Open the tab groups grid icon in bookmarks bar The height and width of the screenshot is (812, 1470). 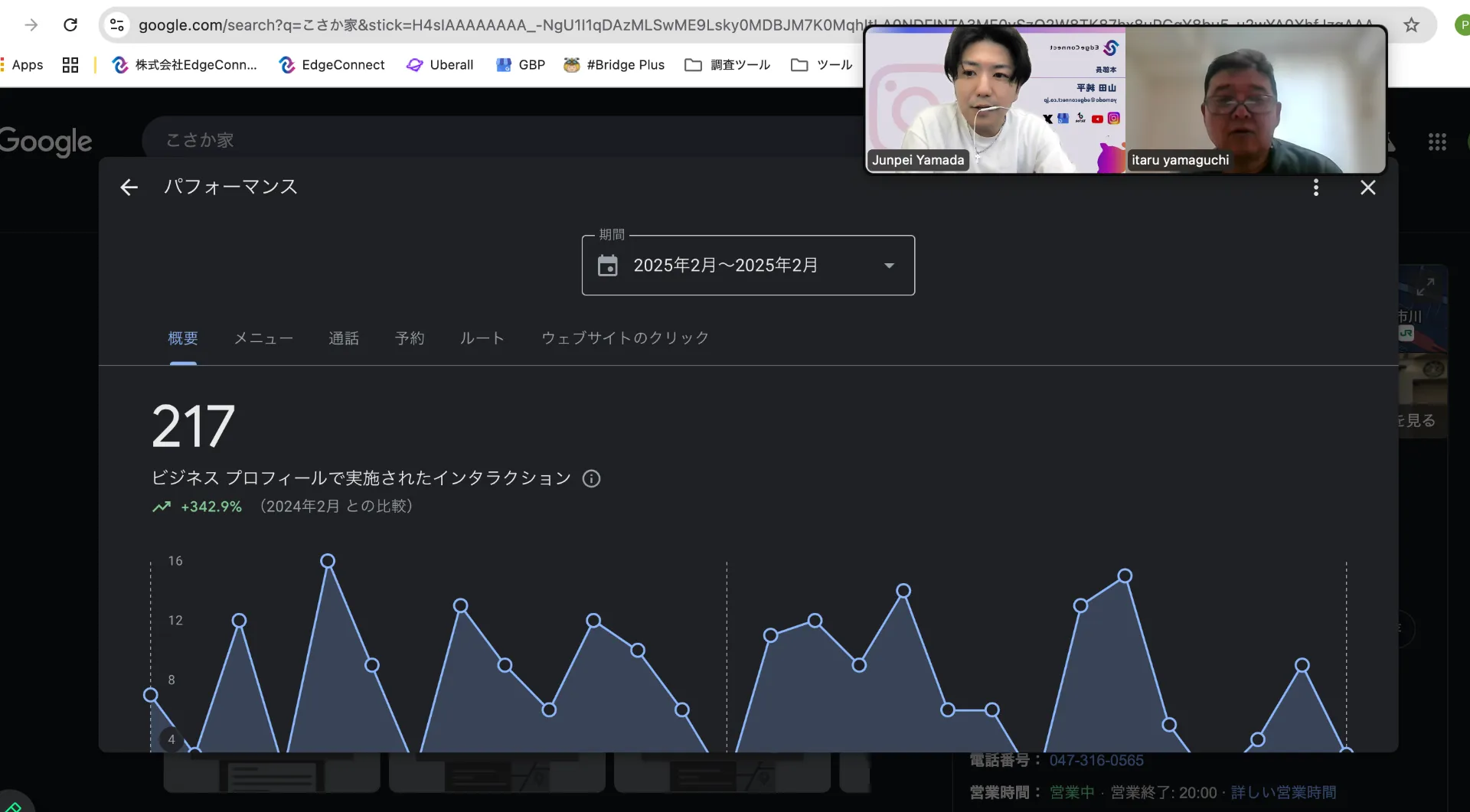point(70,65)
